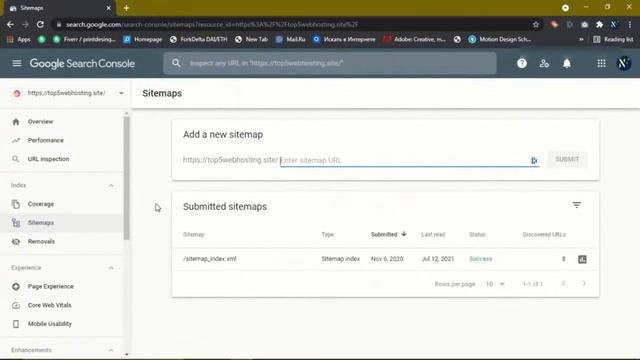Open the Fiverr bookmark
This screenshot has width=640, height=360.
point(84,39)
